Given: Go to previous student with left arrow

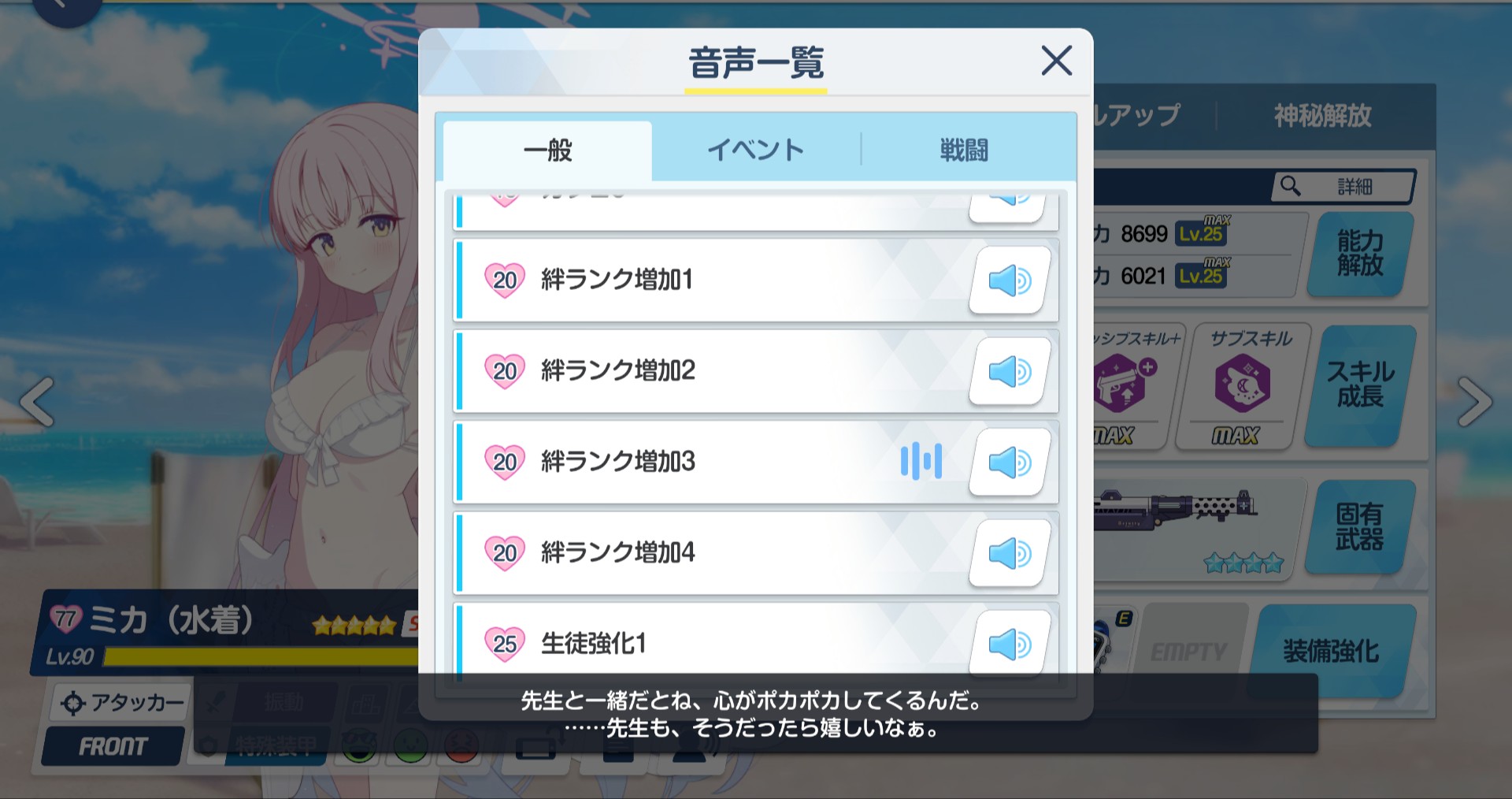Looking at the screenshot, I should point(37,402).
